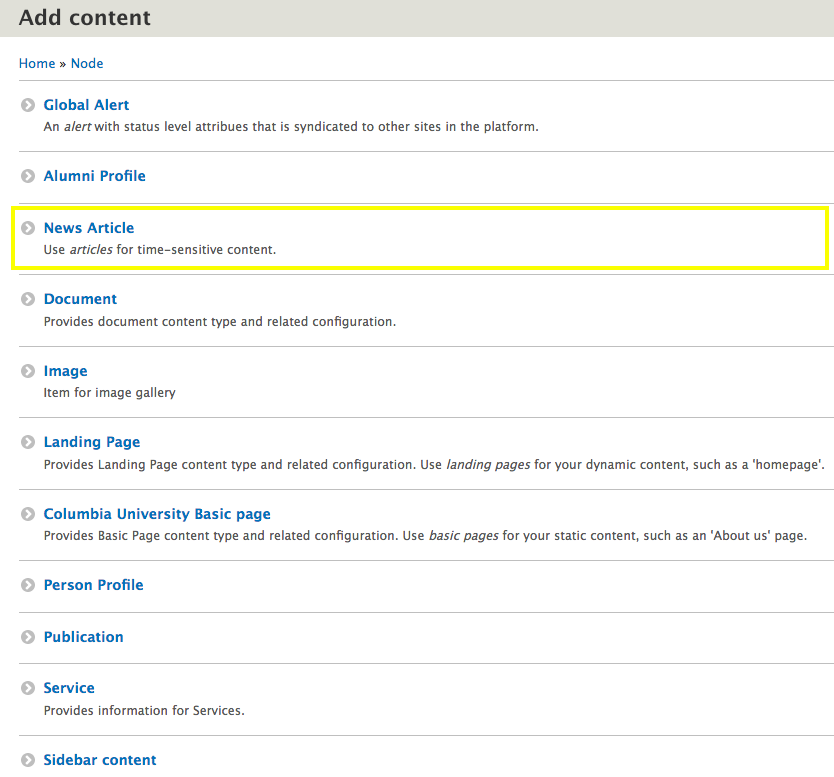Choose Columbia University Basic page

click(x=157, y=514)
